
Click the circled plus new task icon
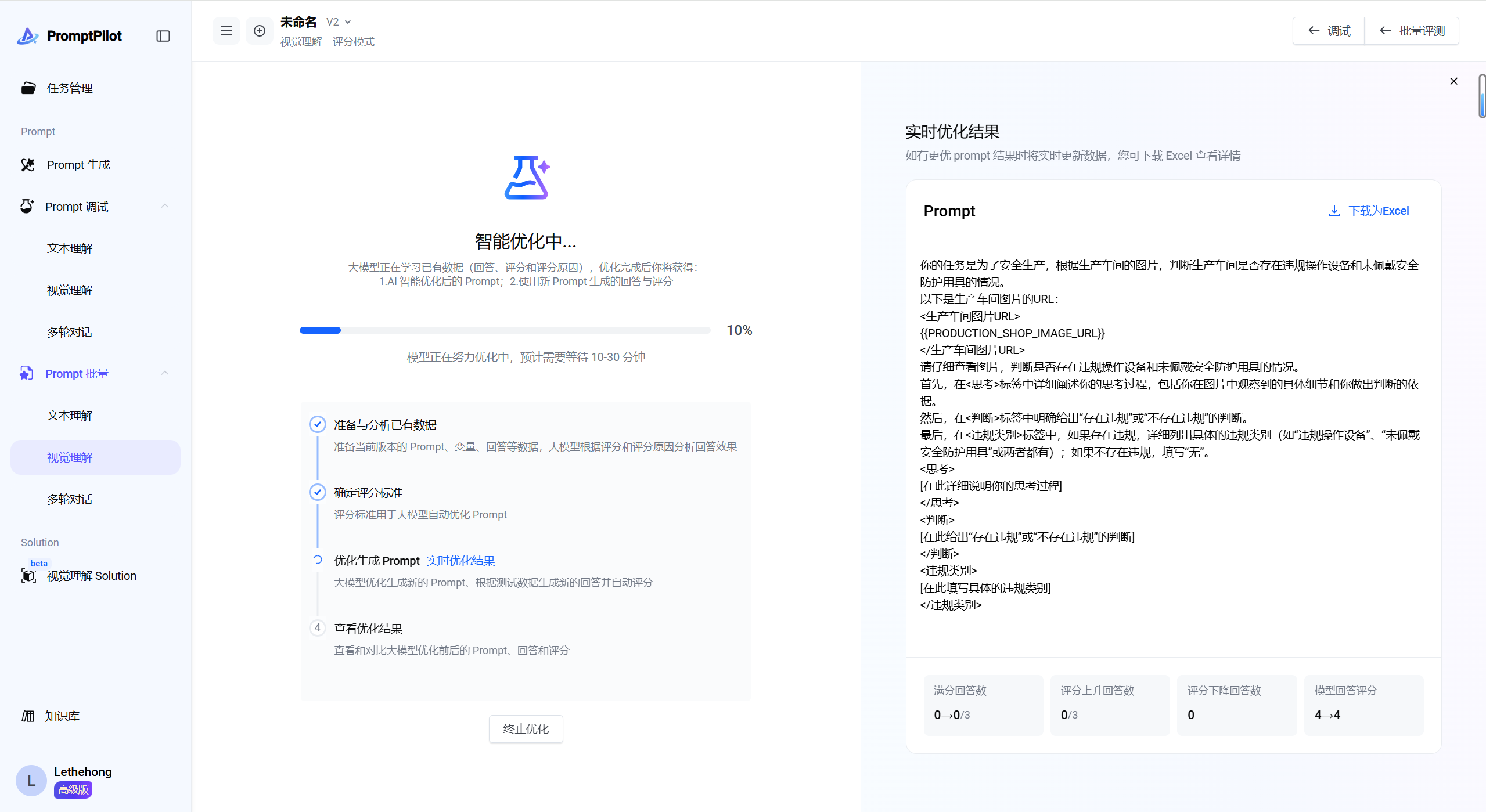(x=260, y=31)
